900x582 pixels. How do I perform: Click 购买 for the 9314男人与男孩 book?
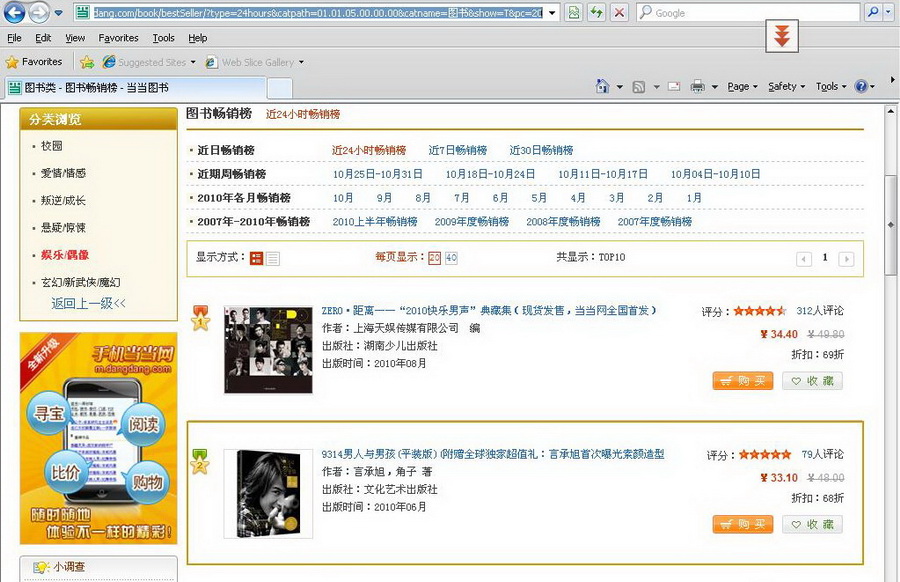pos(743,524)
